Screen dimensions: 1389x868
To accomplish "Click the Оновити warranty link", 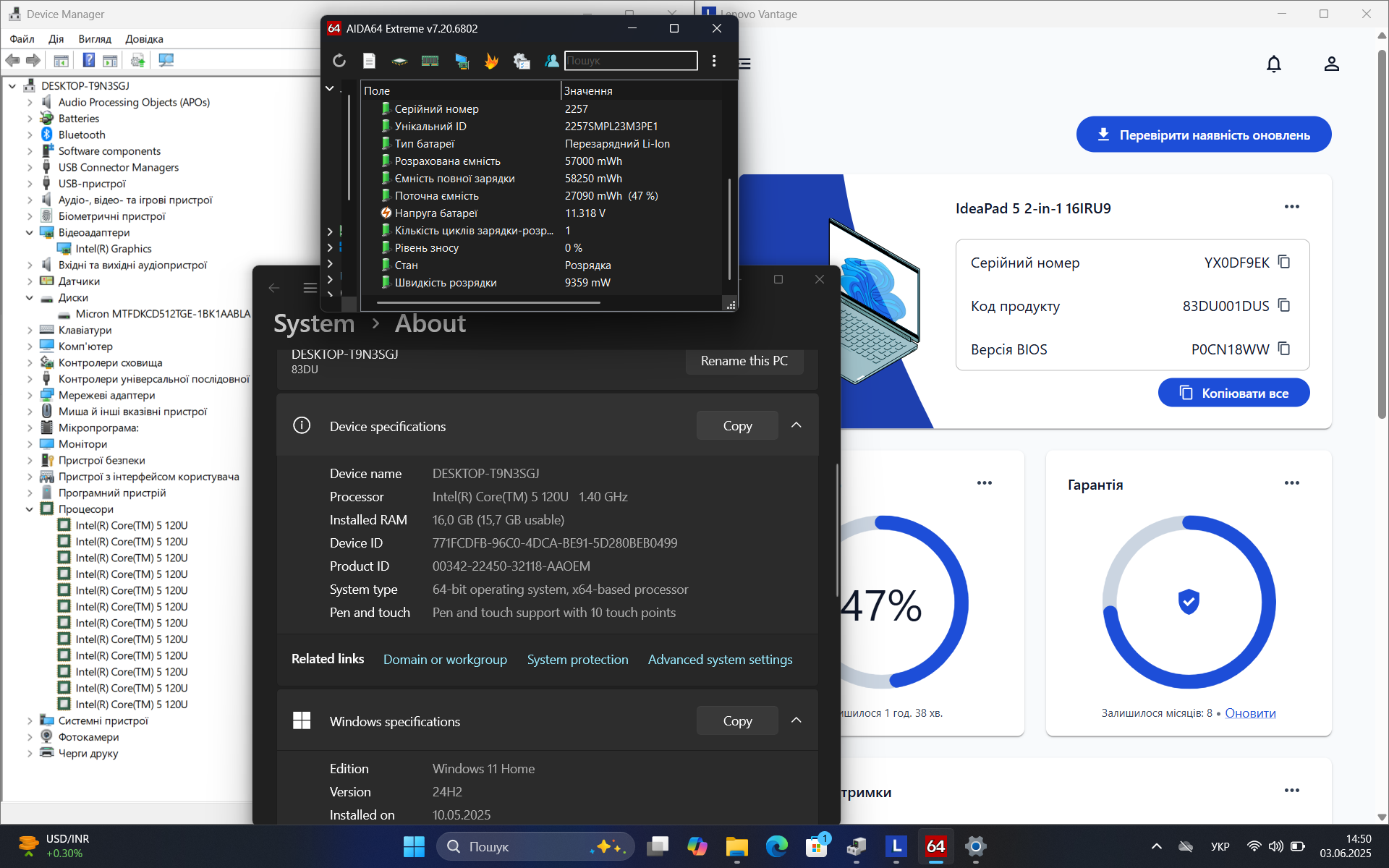I will pyautogui.click(x=1250, y=713).
